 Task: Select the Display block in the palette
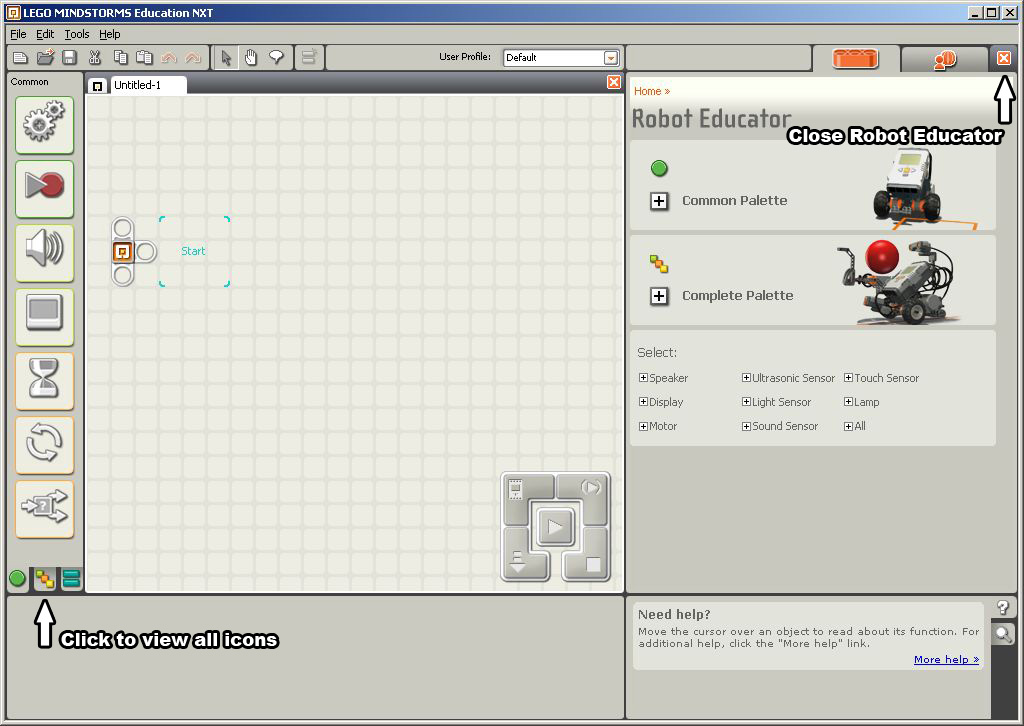coord(44,317)
